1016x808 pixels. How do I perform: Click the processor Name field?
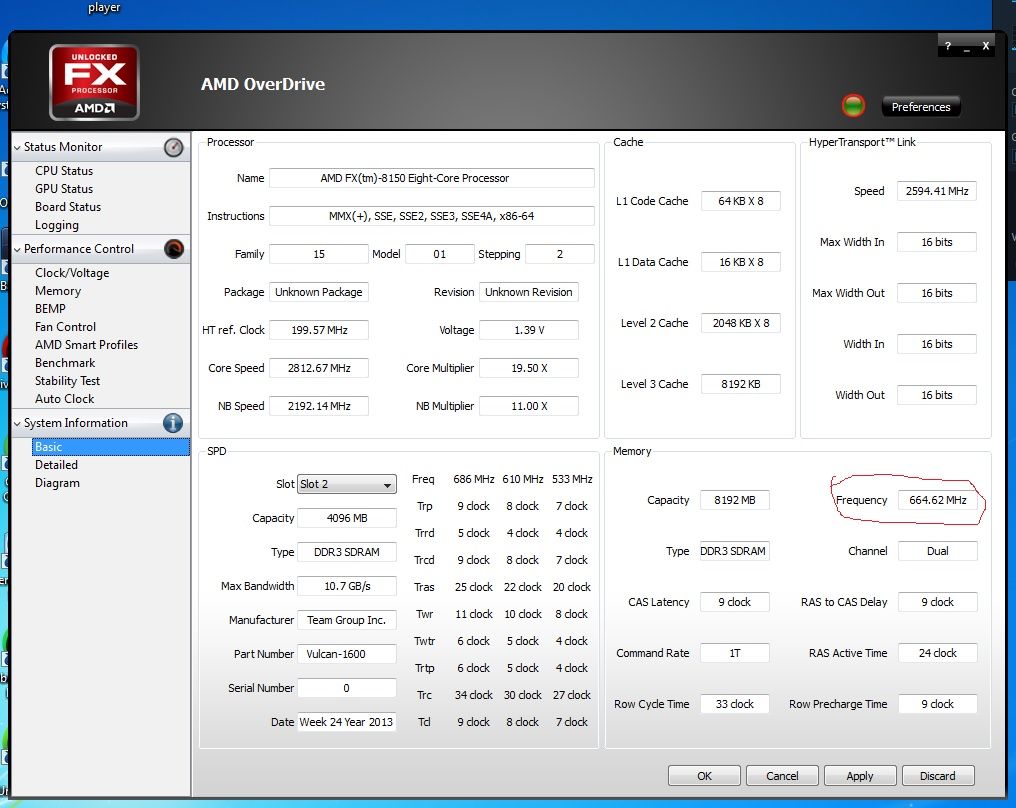pos(432,178)
